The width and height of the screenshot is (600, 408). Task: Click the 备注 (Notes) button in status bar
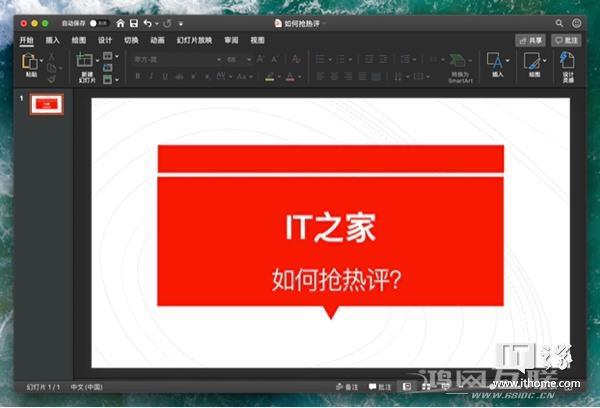click(347, 387)
